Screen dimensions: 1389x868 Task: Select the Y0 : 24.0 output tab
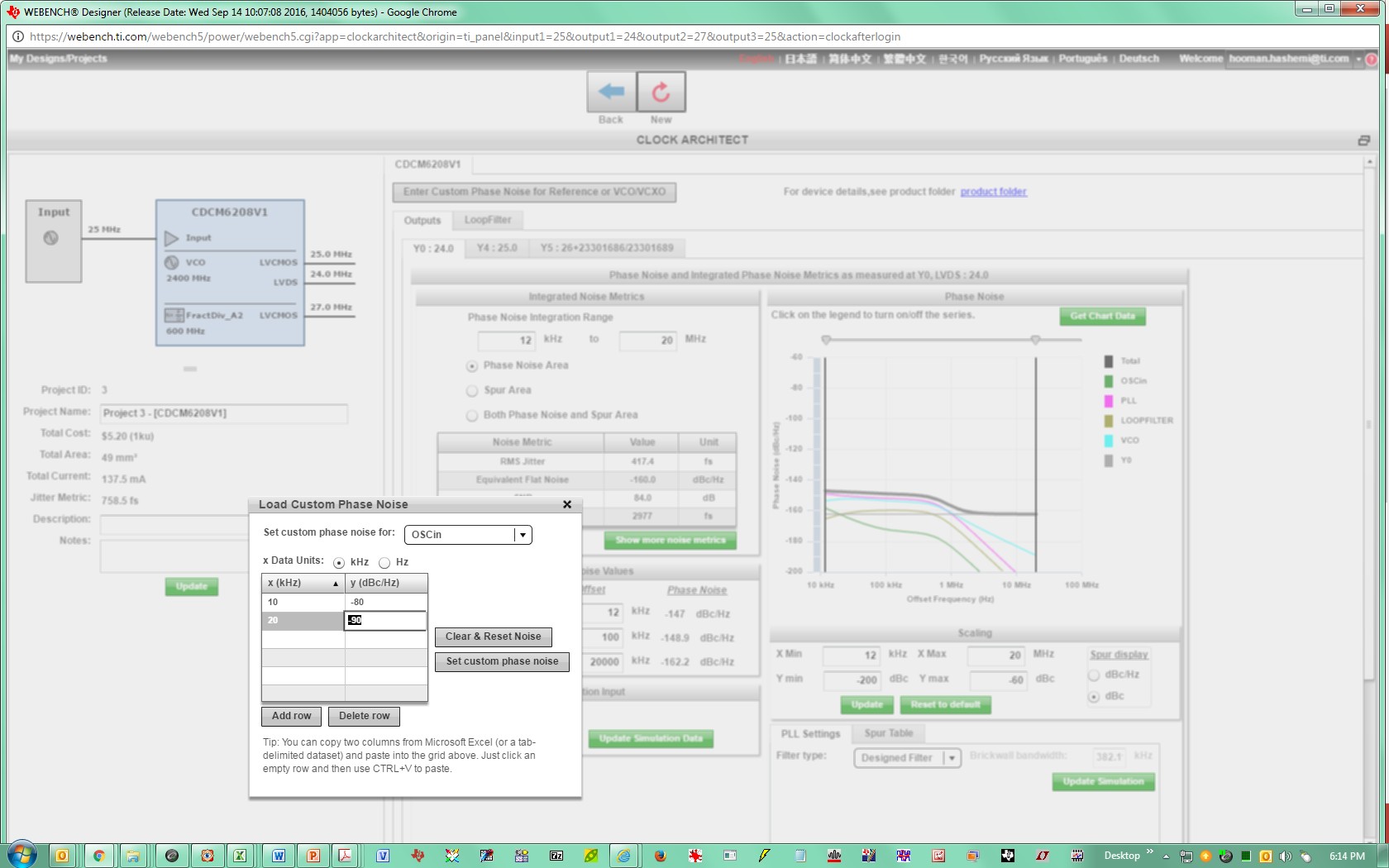pyautogui.click(x=433, y=249)
